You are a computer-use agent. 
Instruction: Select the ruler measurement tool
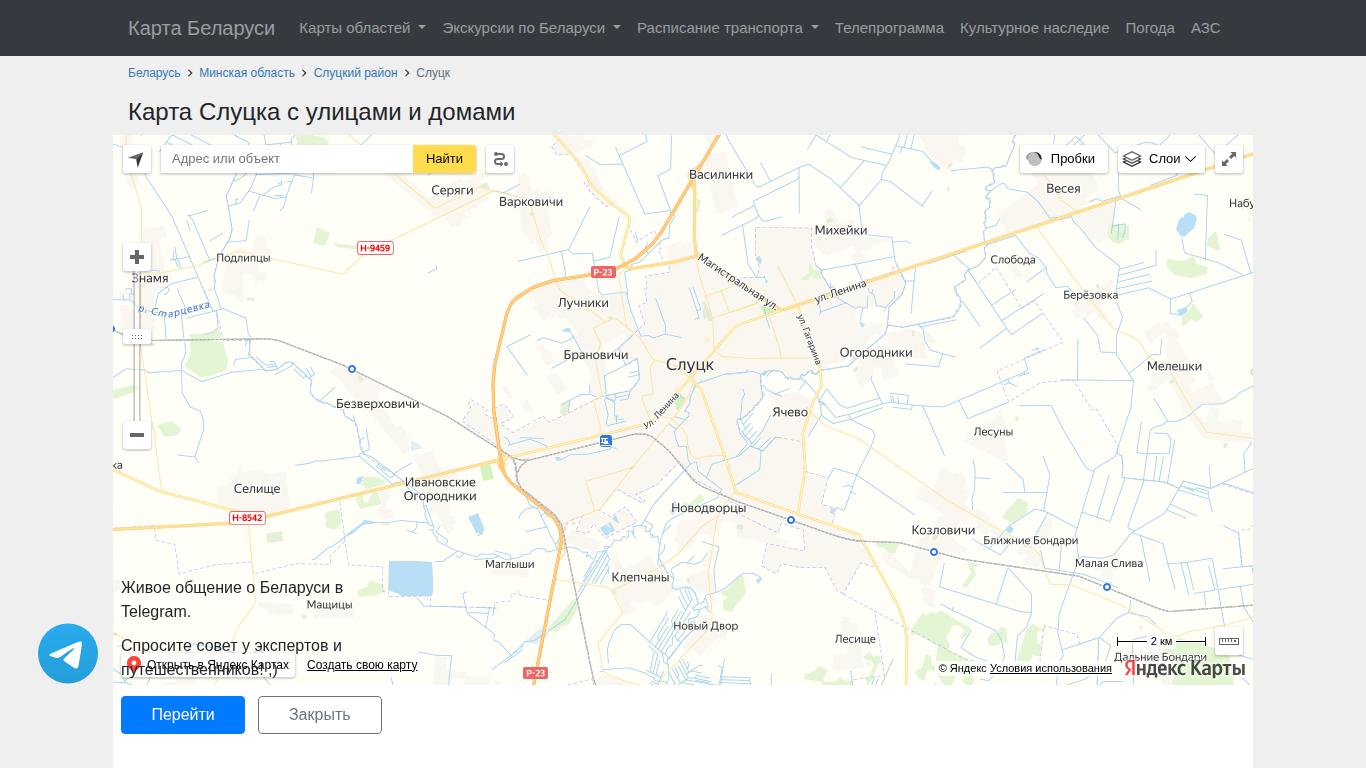[x=1229, y=641]
